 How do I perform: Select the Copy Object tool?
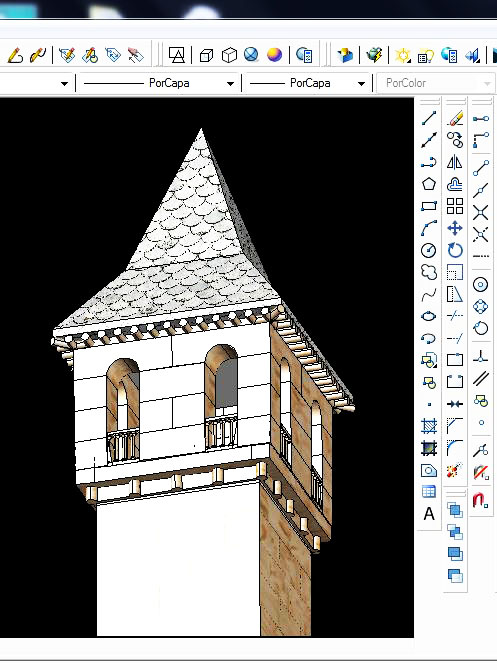tap(455, 140)
